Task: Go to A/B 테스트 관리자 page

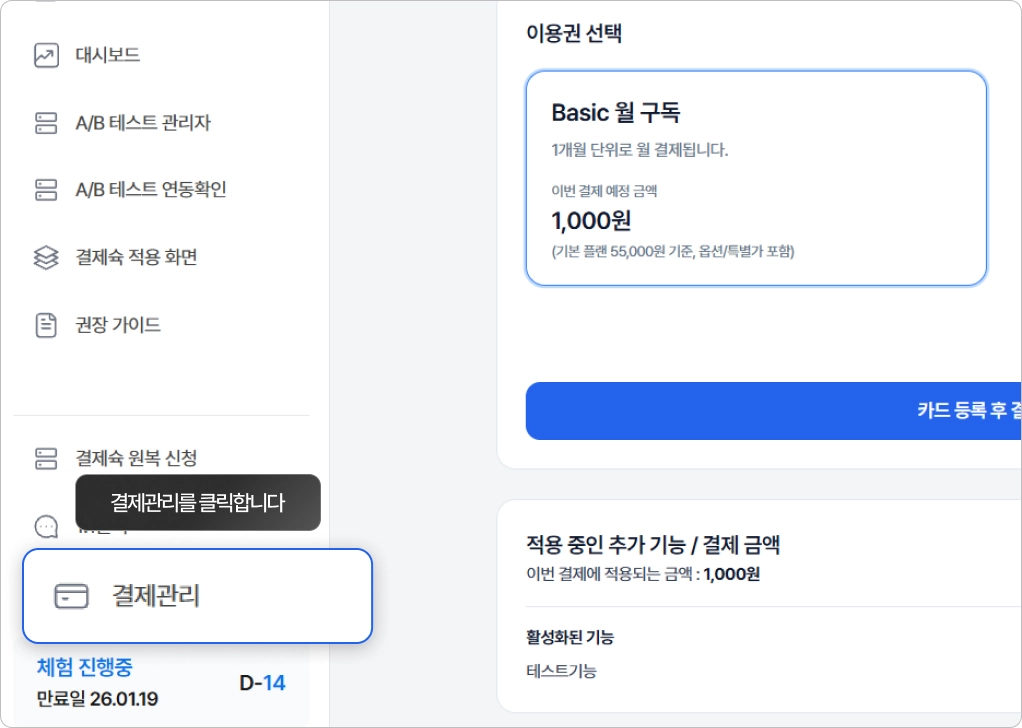Action: coord(143,123)
